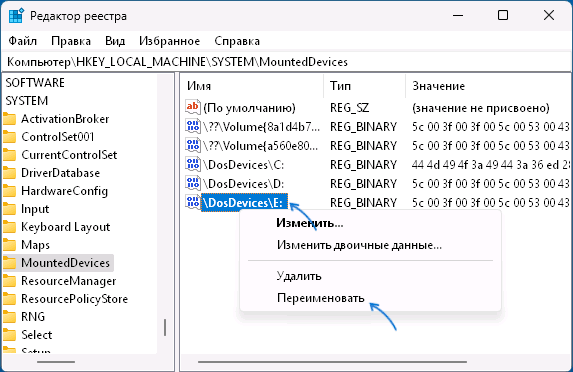Click the DriverDatabase folder icon
This screenshot has height=372, width=573.
click(10, 173)
